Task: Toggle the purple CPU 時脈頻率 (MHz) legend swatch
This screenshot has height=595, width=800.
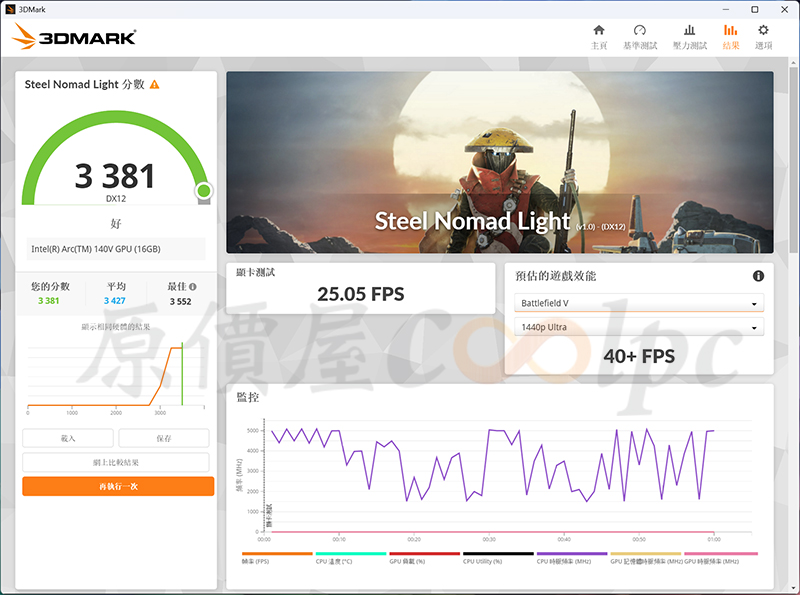Action: (572, 554)
